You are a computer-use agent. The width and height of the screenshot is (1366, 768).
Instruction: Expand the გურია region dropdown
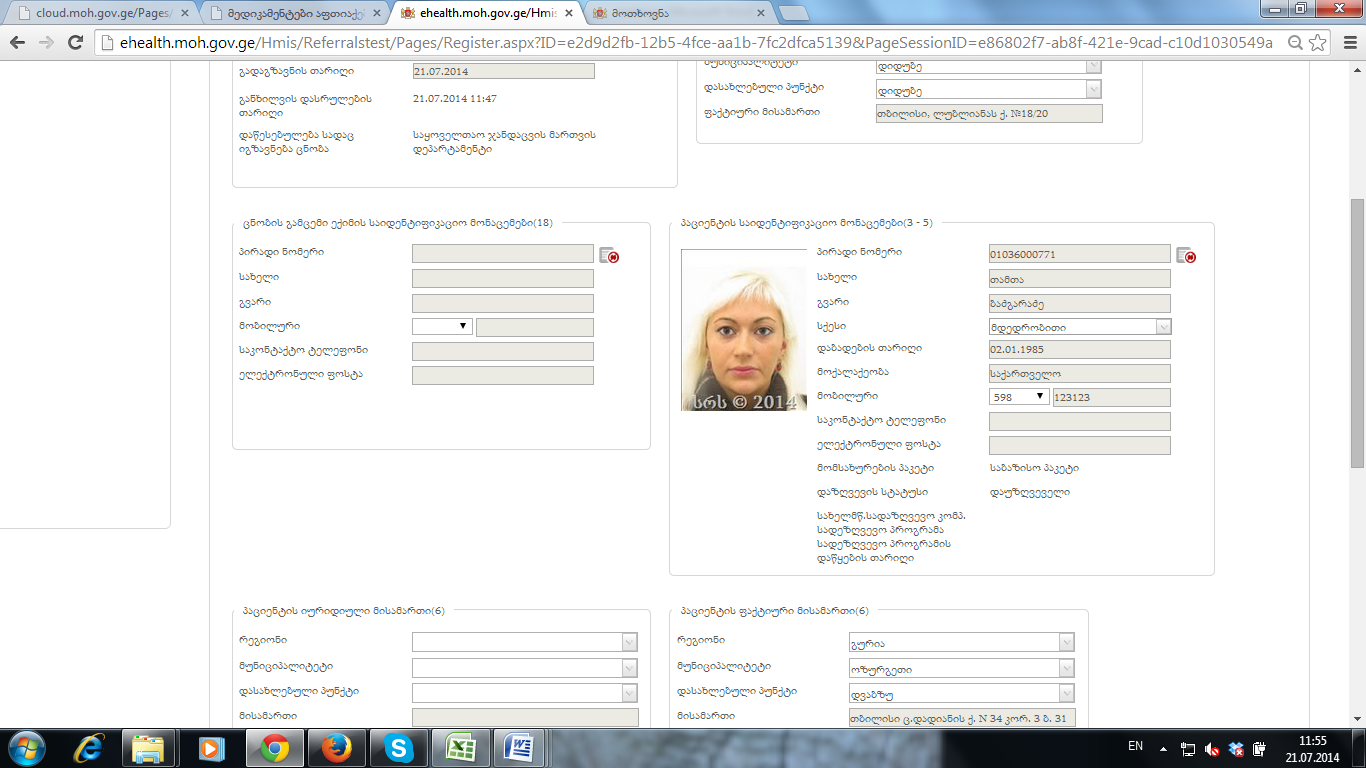click(1067, 643)
